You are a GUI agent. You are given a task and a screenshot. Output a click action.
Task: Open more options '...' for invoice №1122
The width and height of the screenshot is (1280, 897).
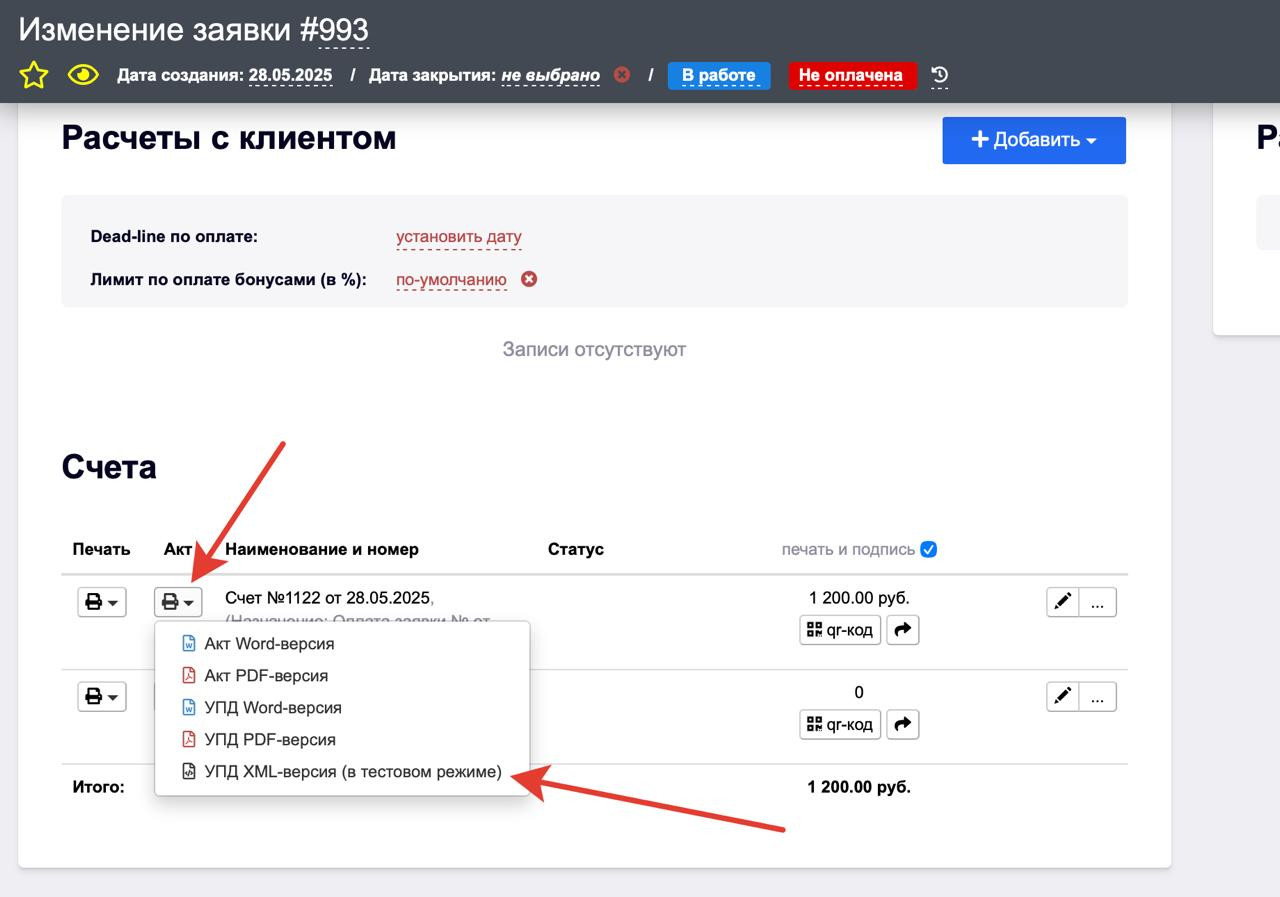click(1098, 602)
